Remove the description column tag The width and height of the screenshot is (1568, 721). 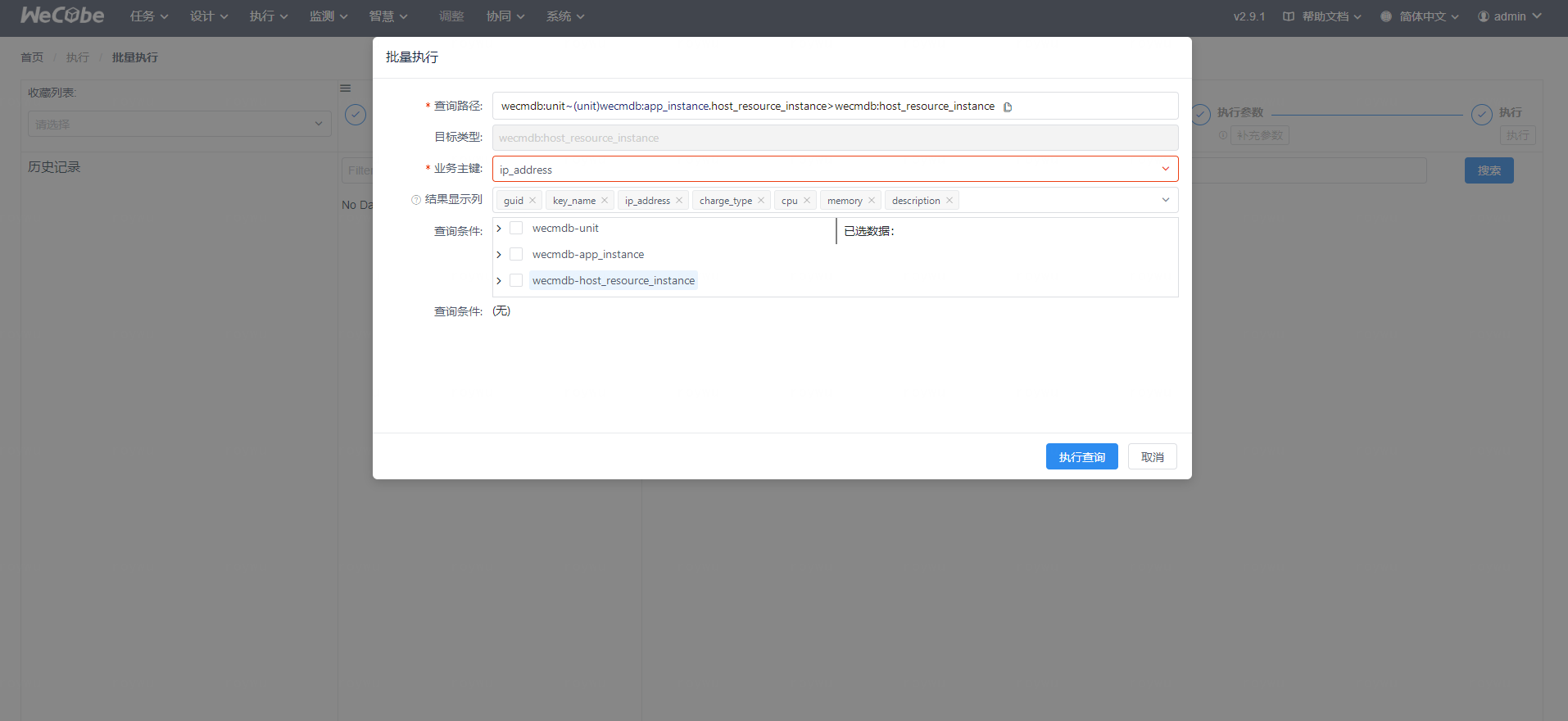click(949, 201)
